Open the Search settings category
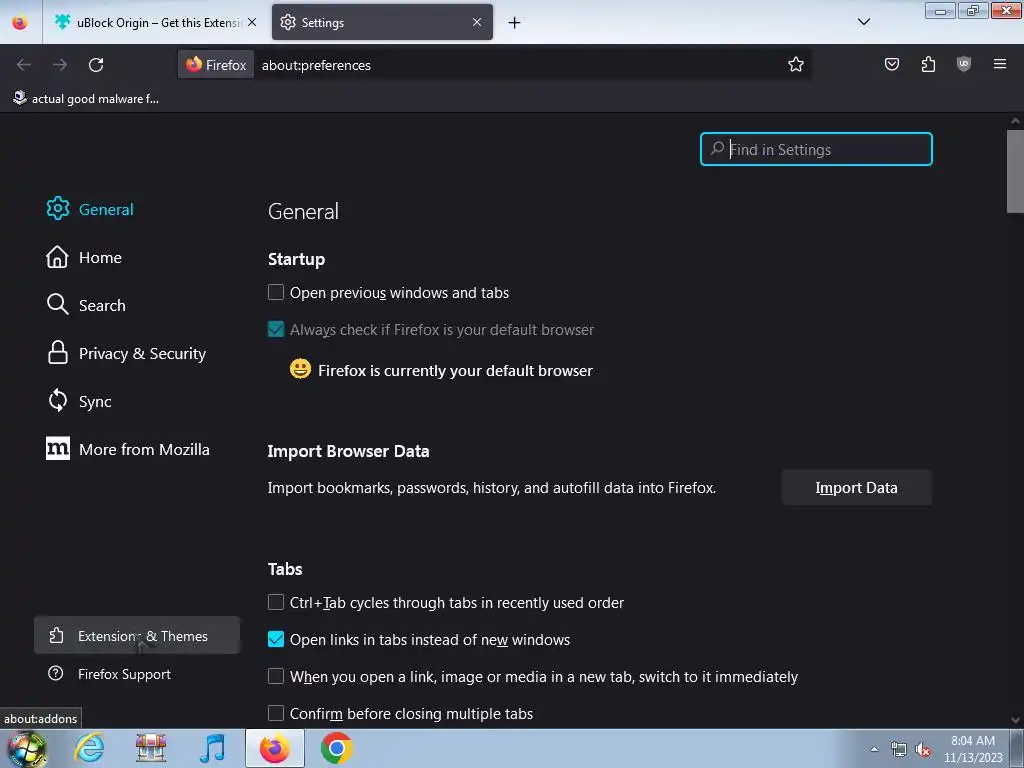This screenshot has height=768, width=1024. coord(86,305)
